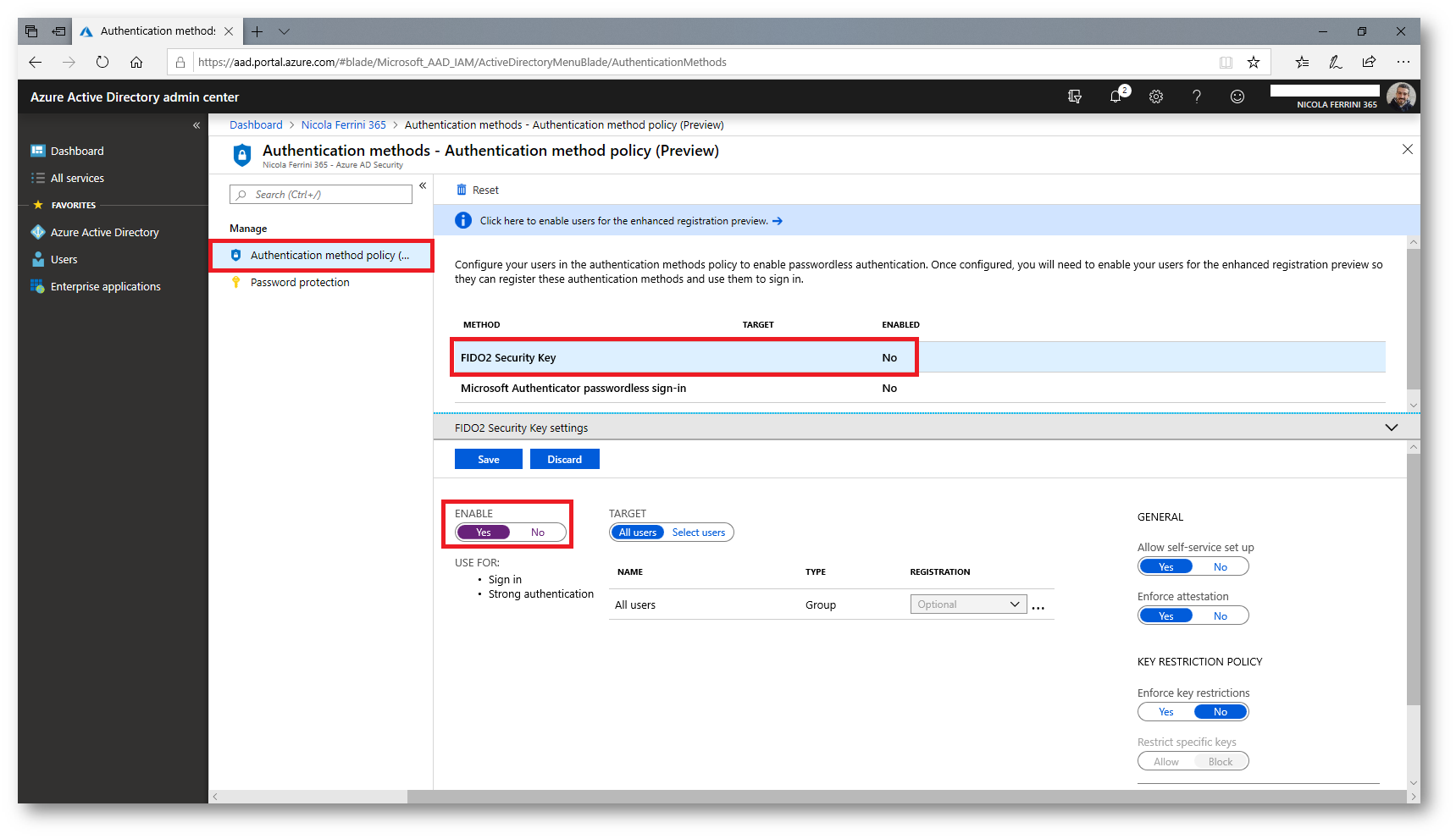Image resolution: width=1456 pixels, height=839 pixels.
Task: Save the FIDO2 settings
Action: [x=488, y=460]
